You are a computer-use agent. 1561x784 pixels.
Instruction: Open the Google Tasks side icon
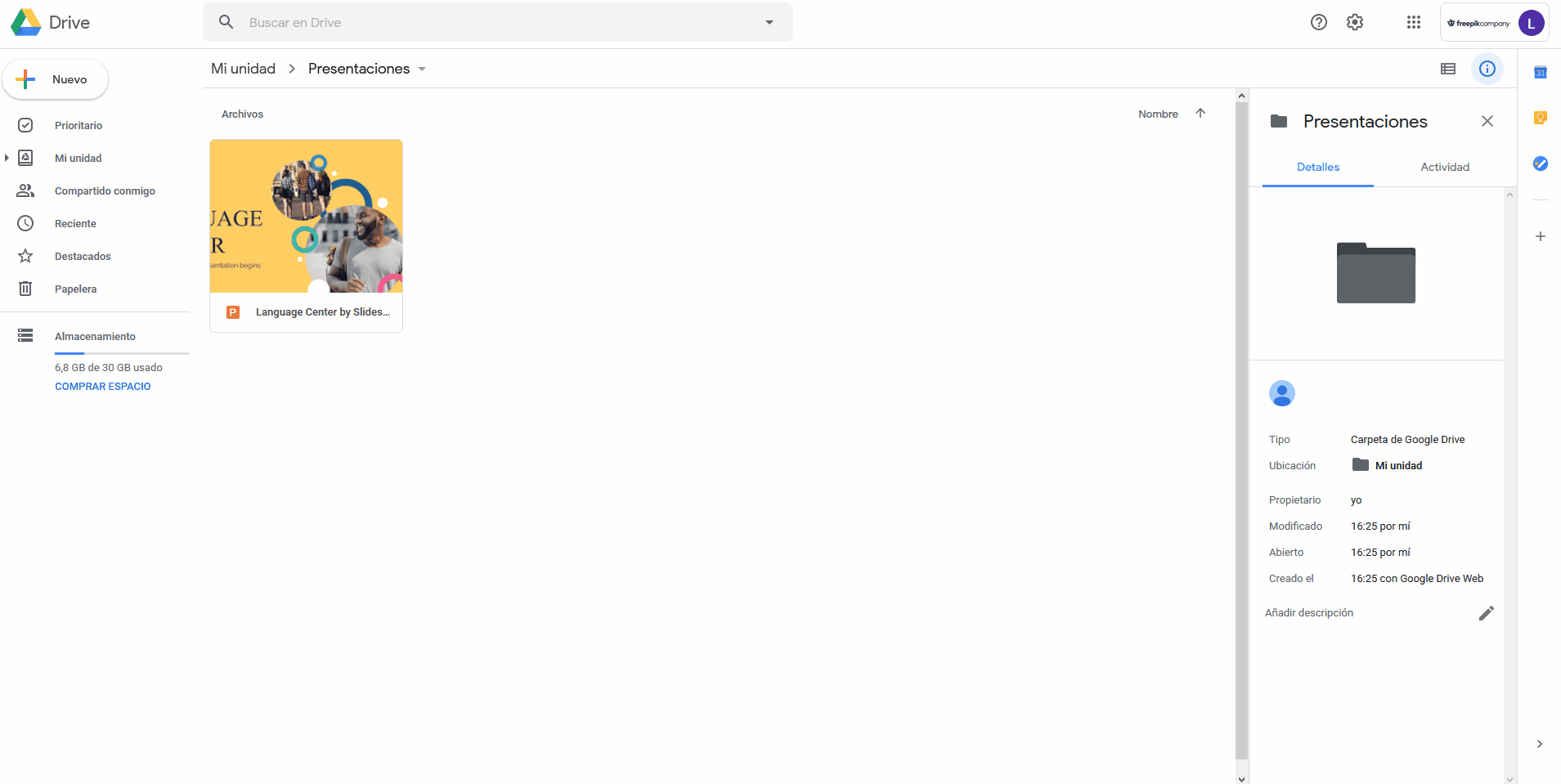[1541, 164]
